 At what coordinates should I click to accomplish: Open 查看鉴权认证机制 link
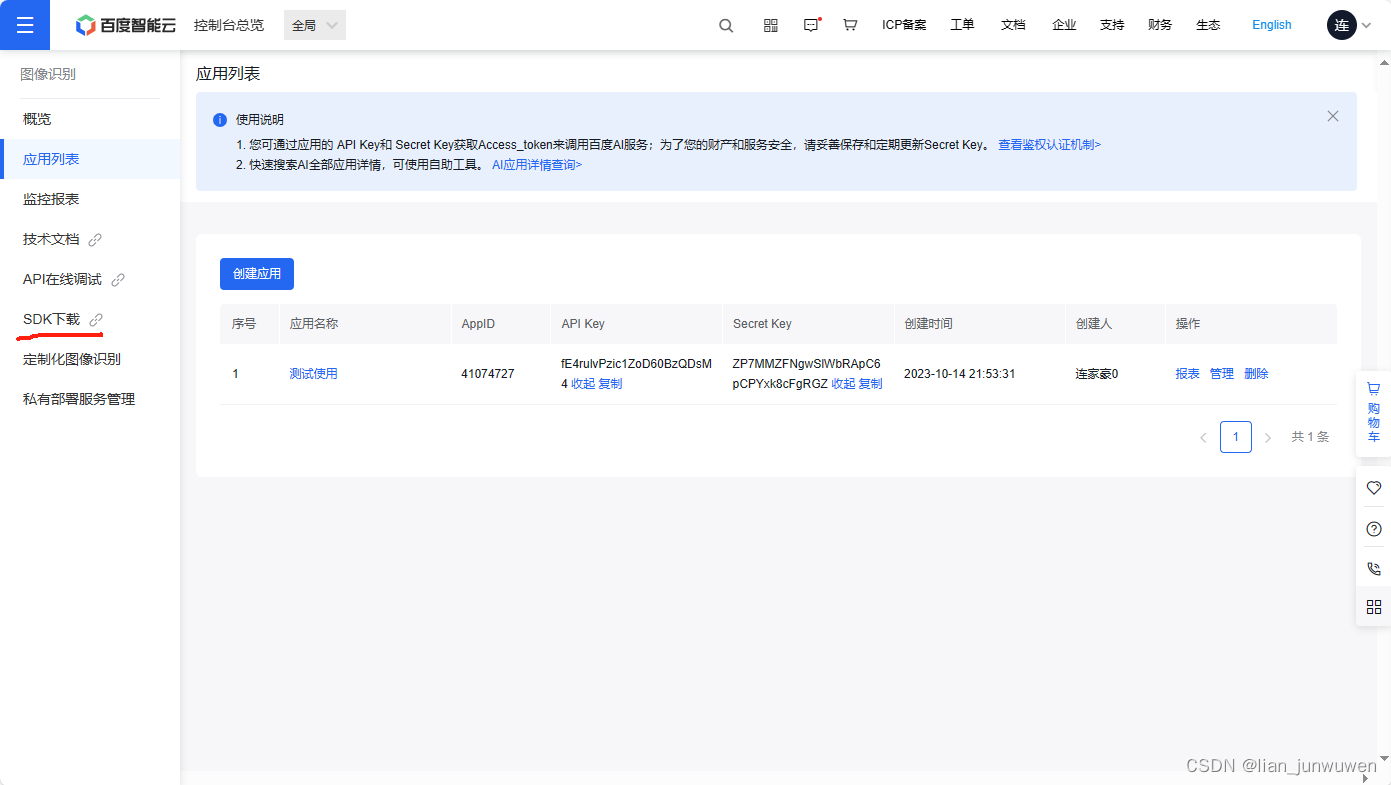click(1049, 145)
